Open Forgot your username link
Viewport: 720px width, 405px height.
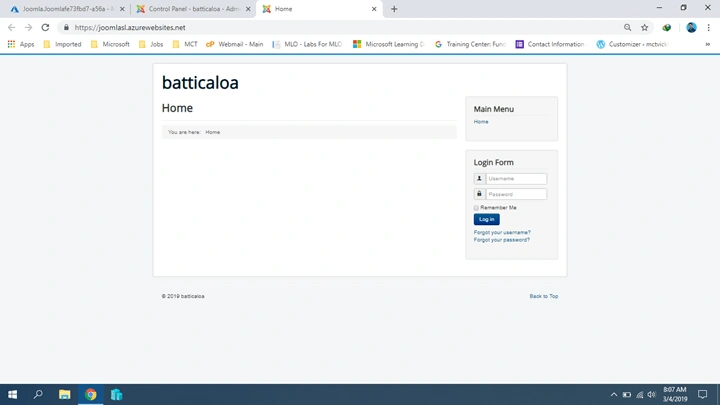pyautogui.click(x=502, y=232)
